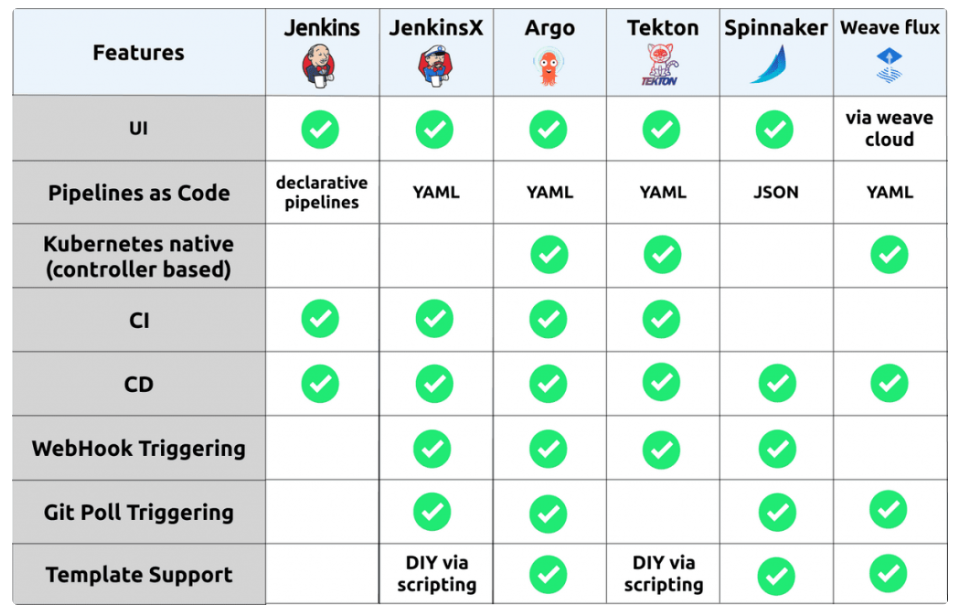
Task: Click the Template Support row label
Action: coord(139,575)
